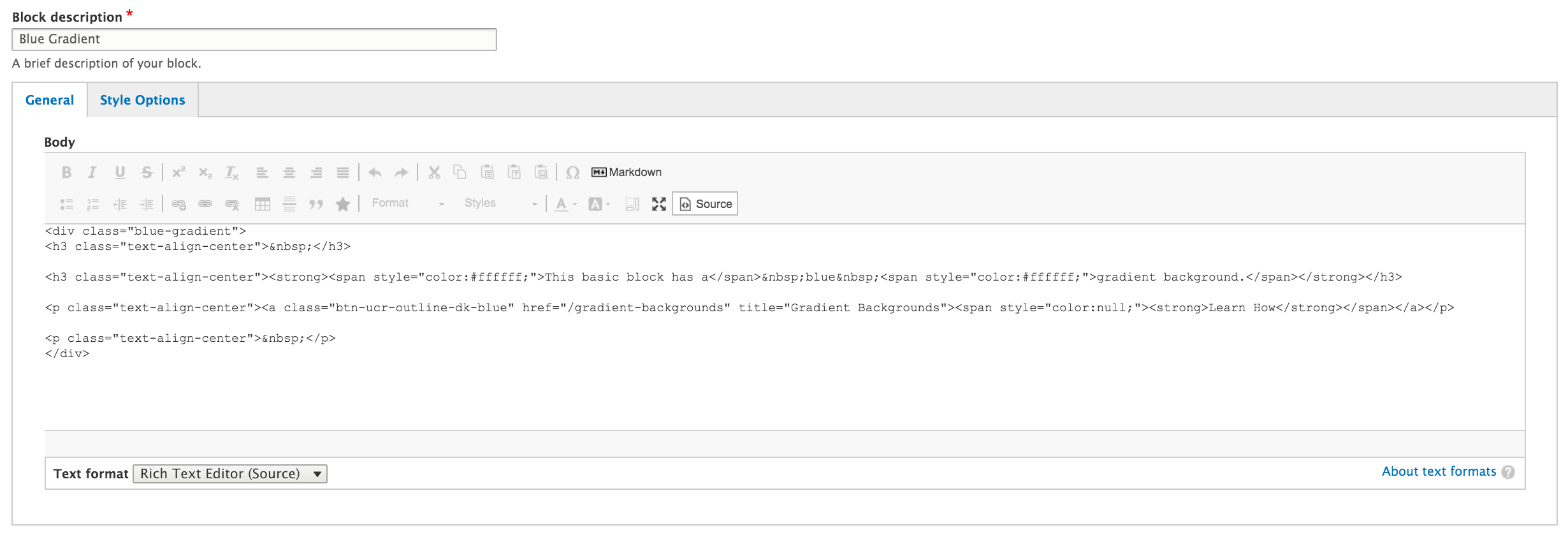Toggle bold formatting in the Body editor
Screen dimensions: 1568x537
pyautogui.click(x=66, y=172)
